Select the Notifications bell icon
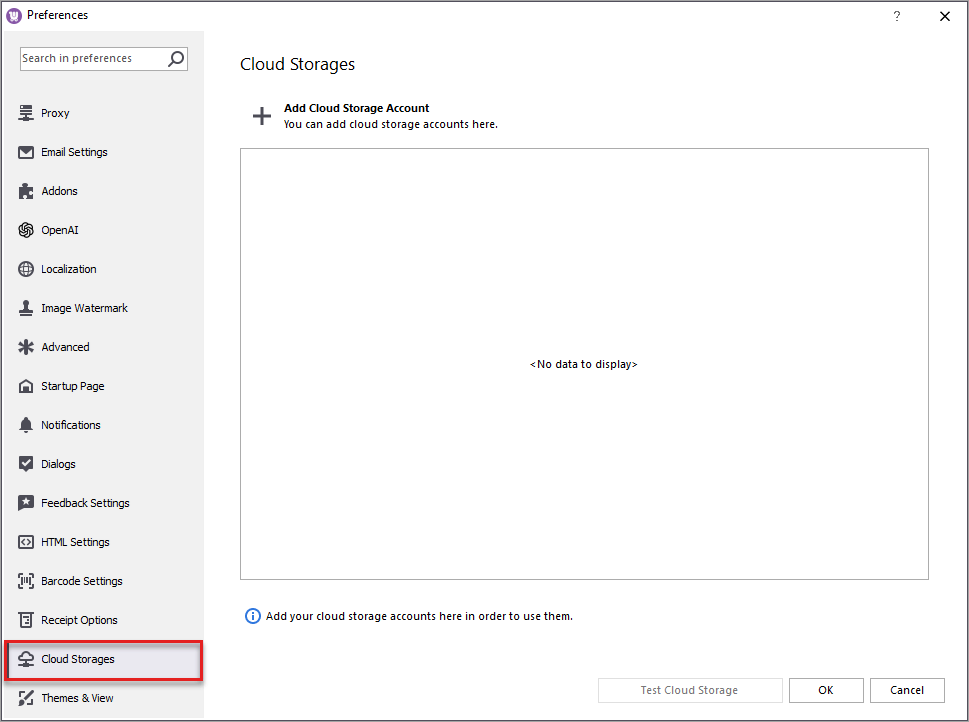This screenshot has height=722, width=969. 25,424
